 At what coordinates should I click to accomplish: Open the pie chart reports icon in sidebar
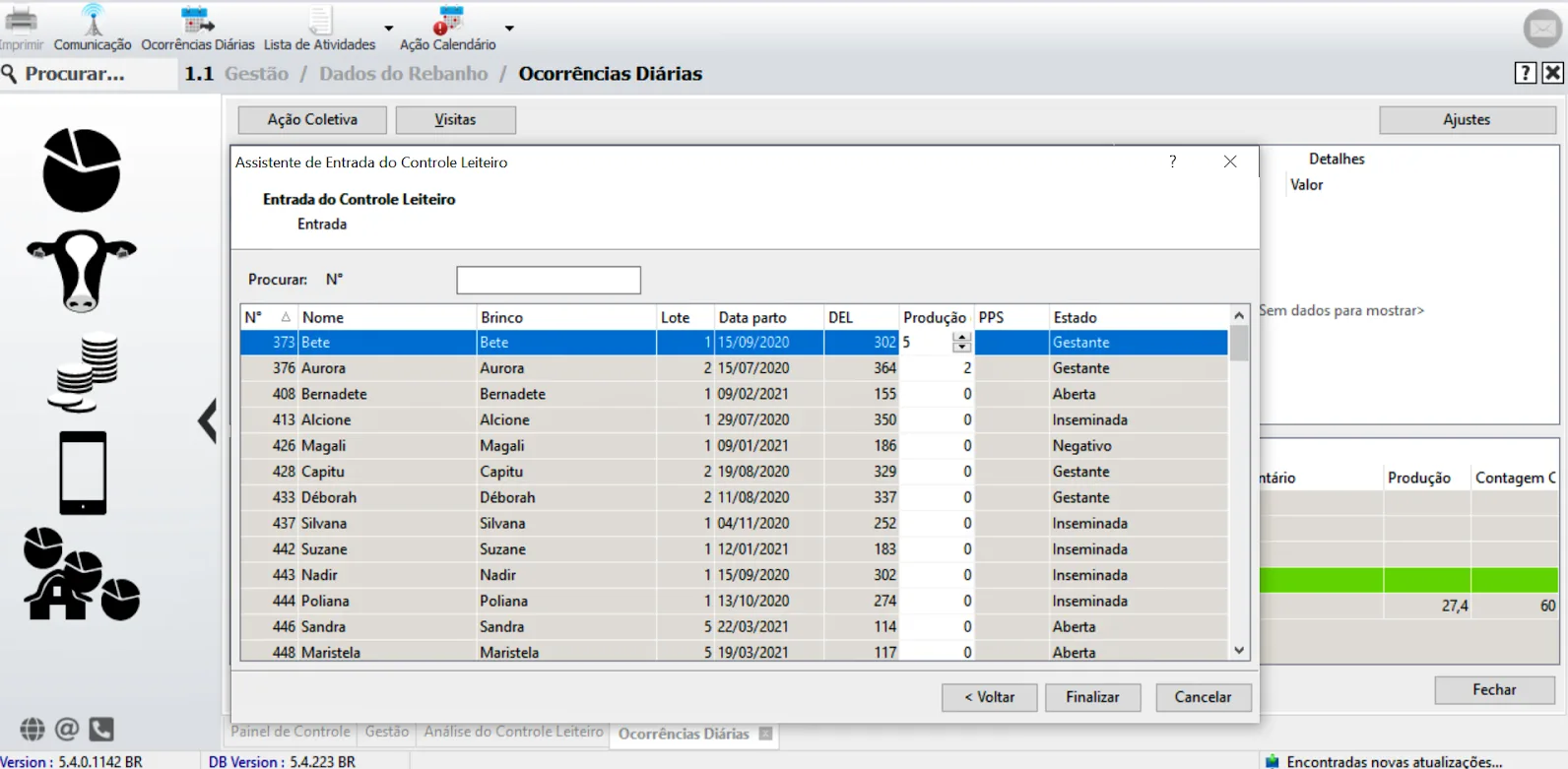coord(82,170)
